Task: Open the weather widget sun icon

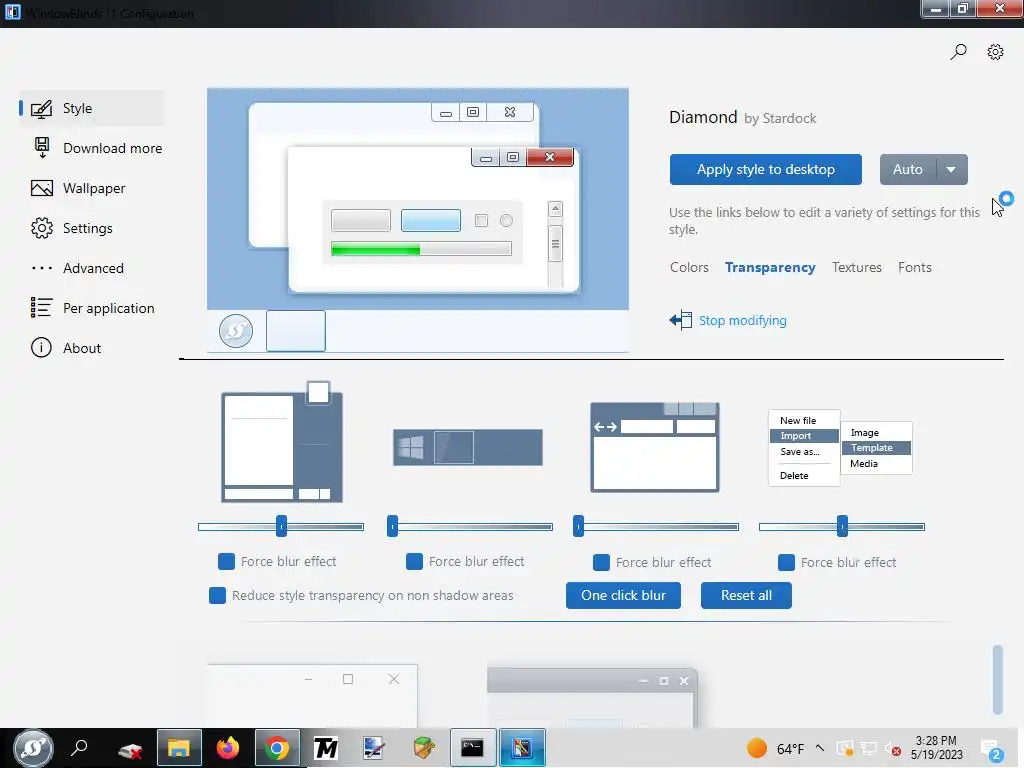Action: tap(756, 748)
